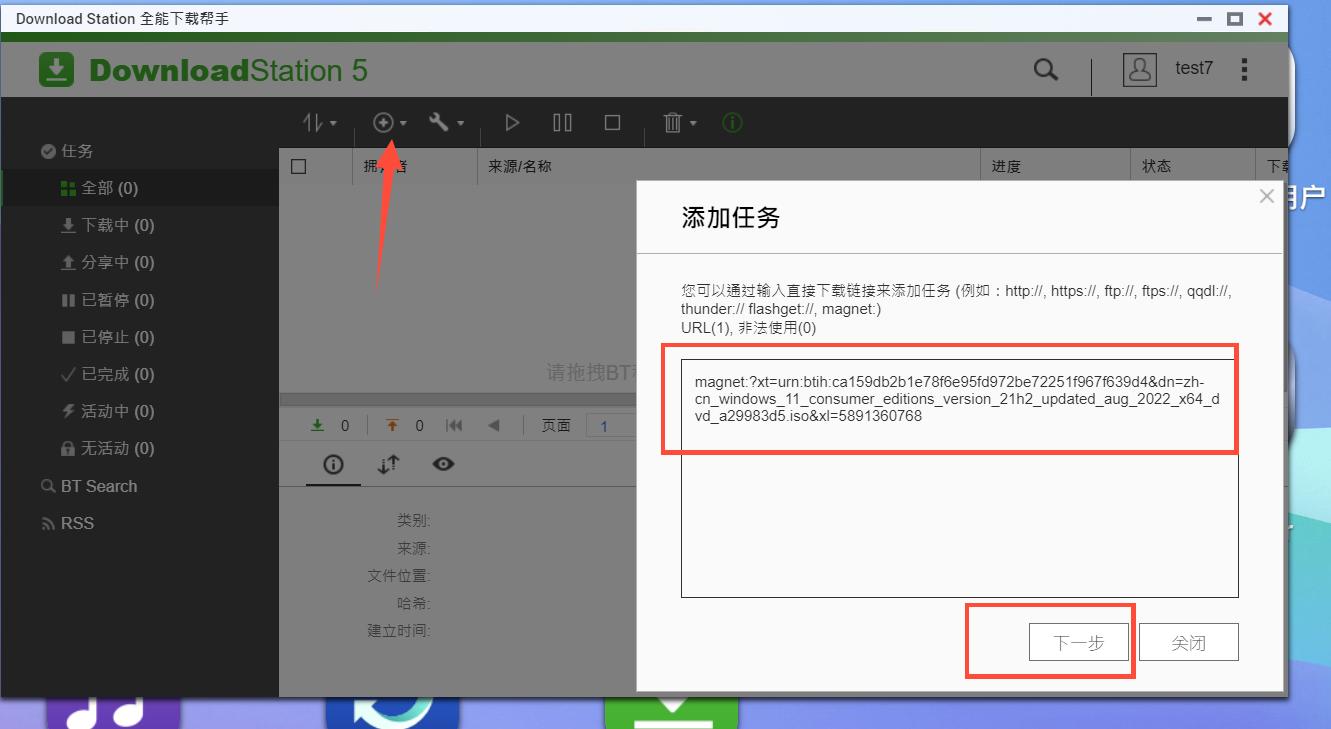Toggle the eye preview icon
Viewport: 1331px width, 729px height.
[443, 464]
